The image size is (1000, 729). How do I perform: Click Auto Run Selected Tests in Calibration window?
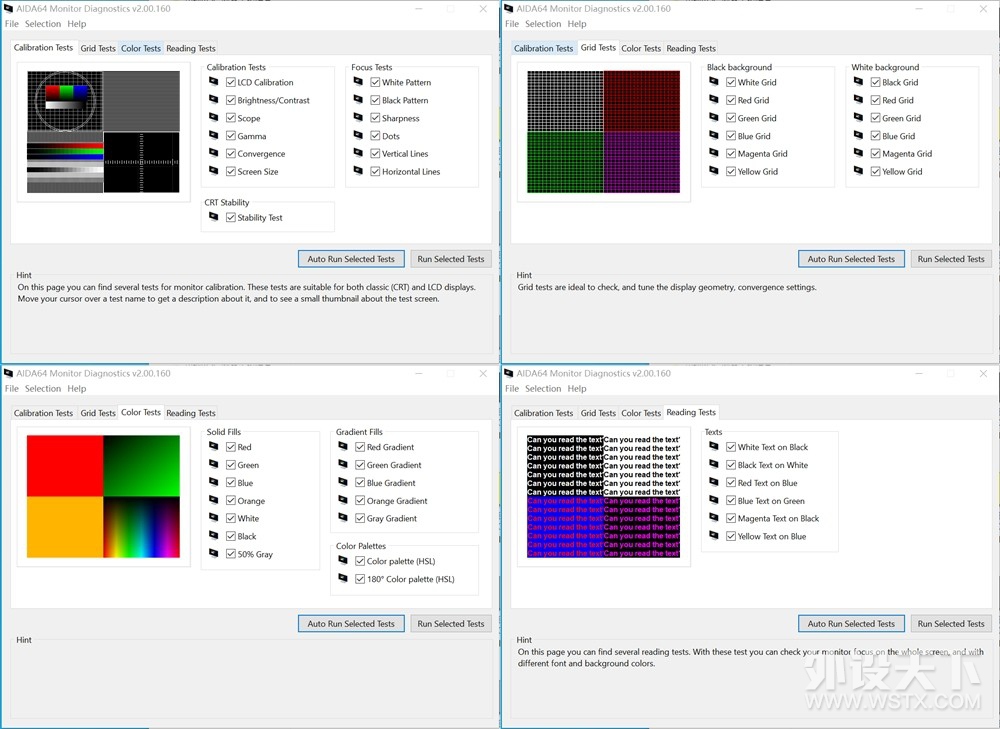[351, 259]
